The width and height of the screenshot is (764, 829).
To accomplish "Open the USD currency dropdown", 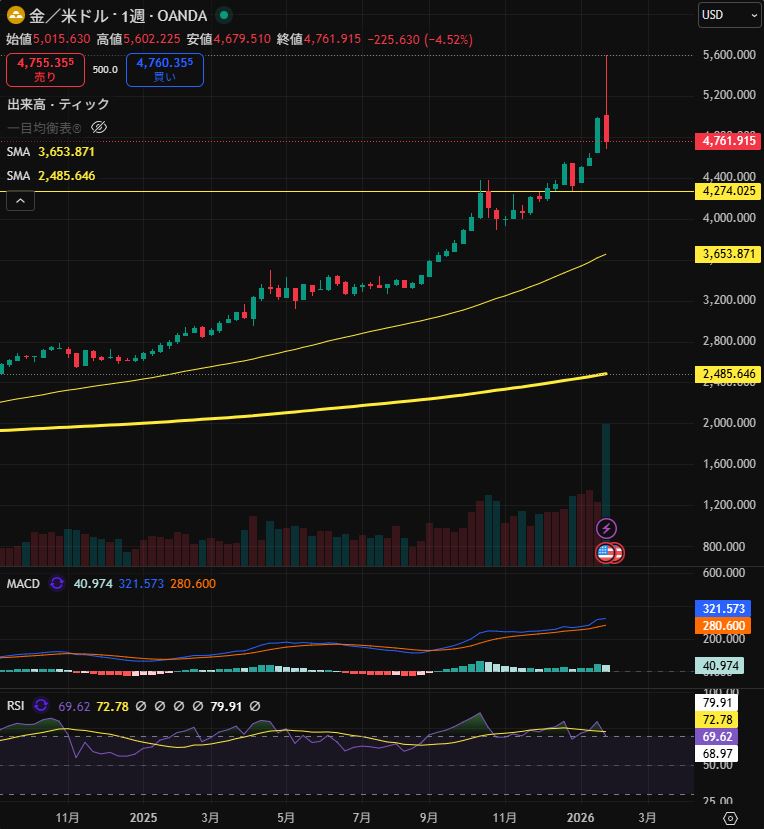I will click(730, 15).
